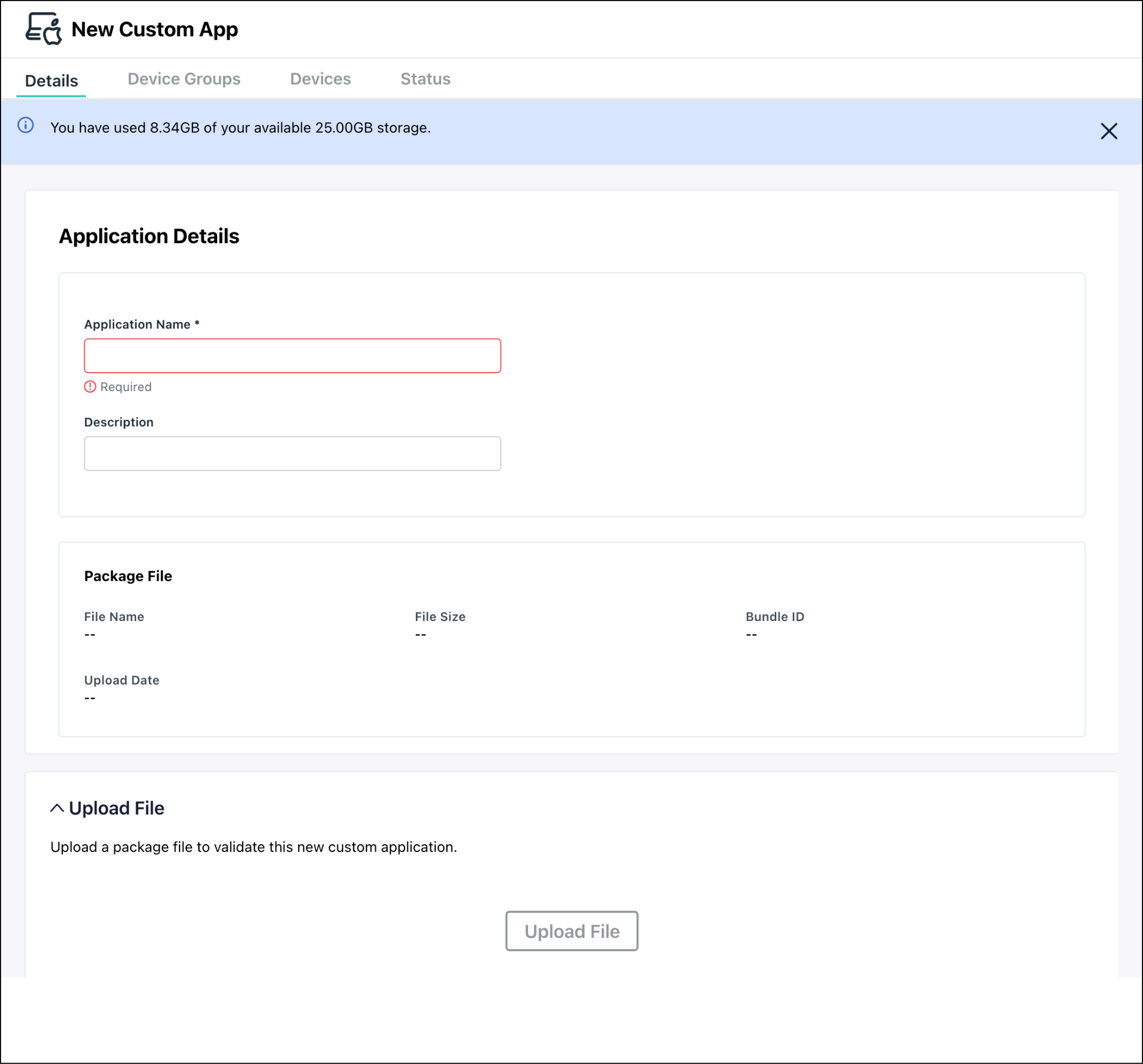Select the Status tab

point(425,79)
